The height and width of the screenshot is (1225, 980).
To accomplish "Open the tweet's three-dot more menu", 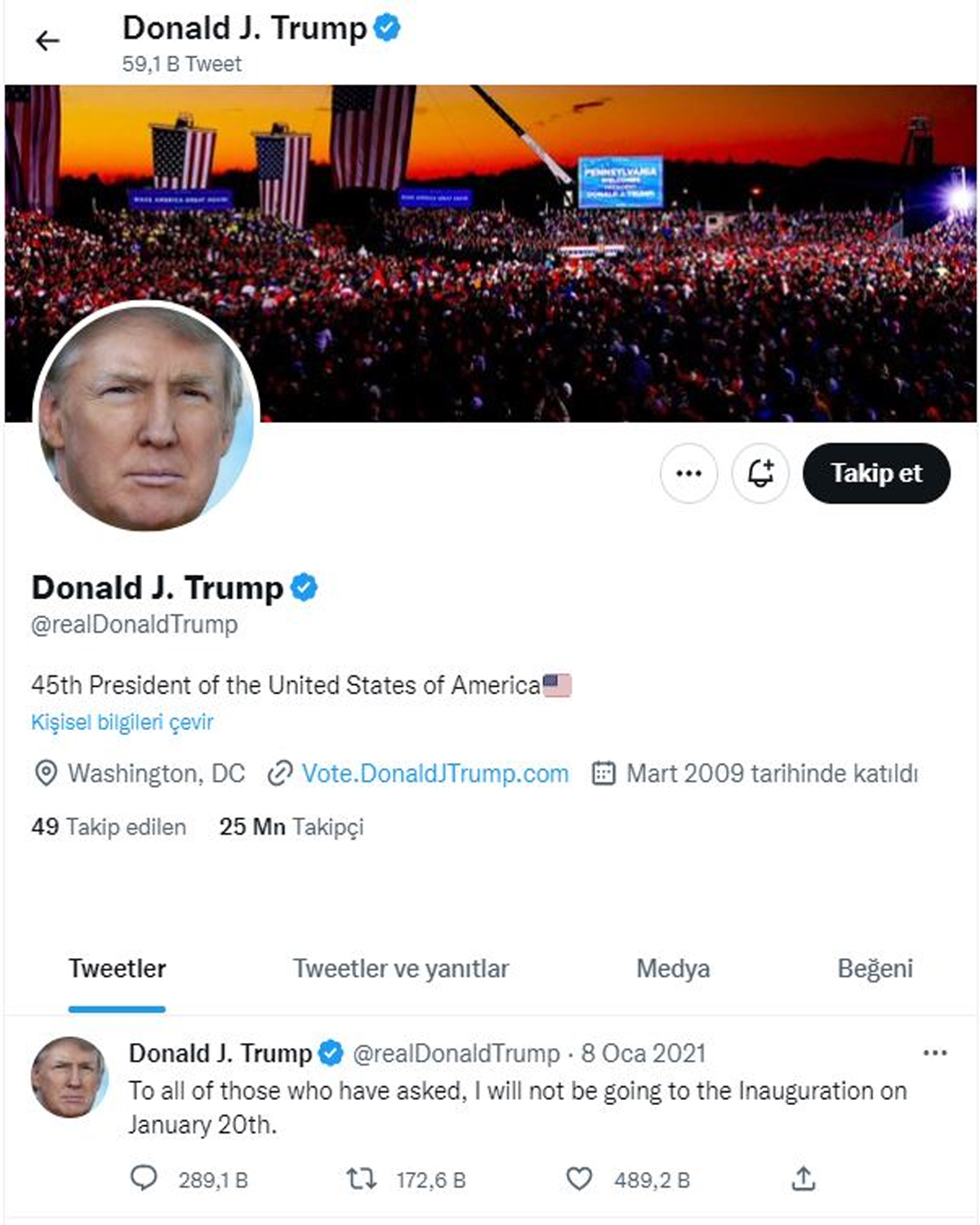I will (934, 1053).
